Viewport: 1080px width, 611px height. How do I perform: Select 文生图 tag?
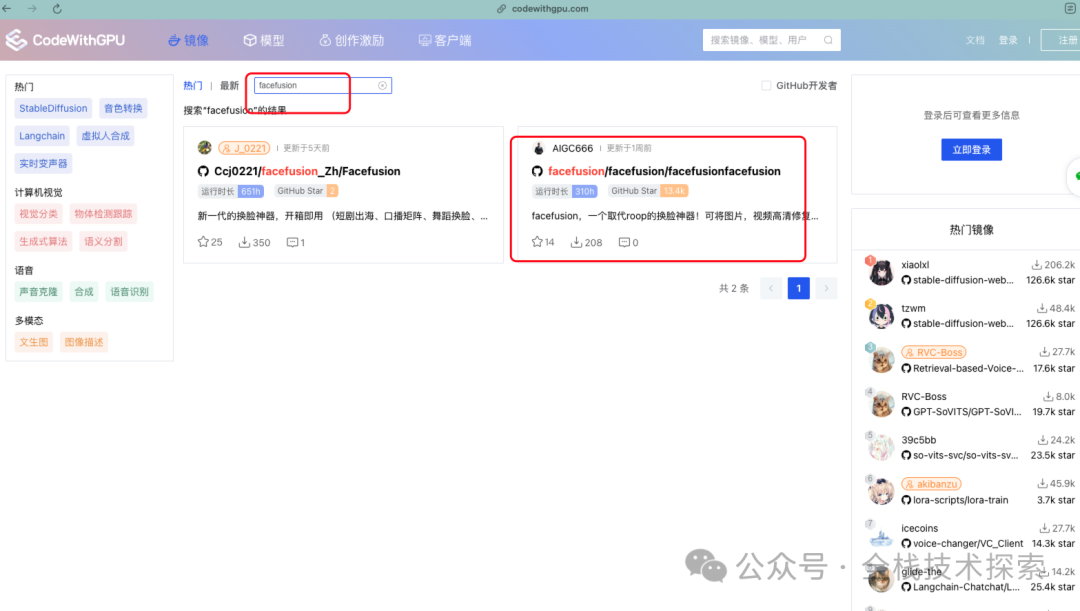[34, 342]
